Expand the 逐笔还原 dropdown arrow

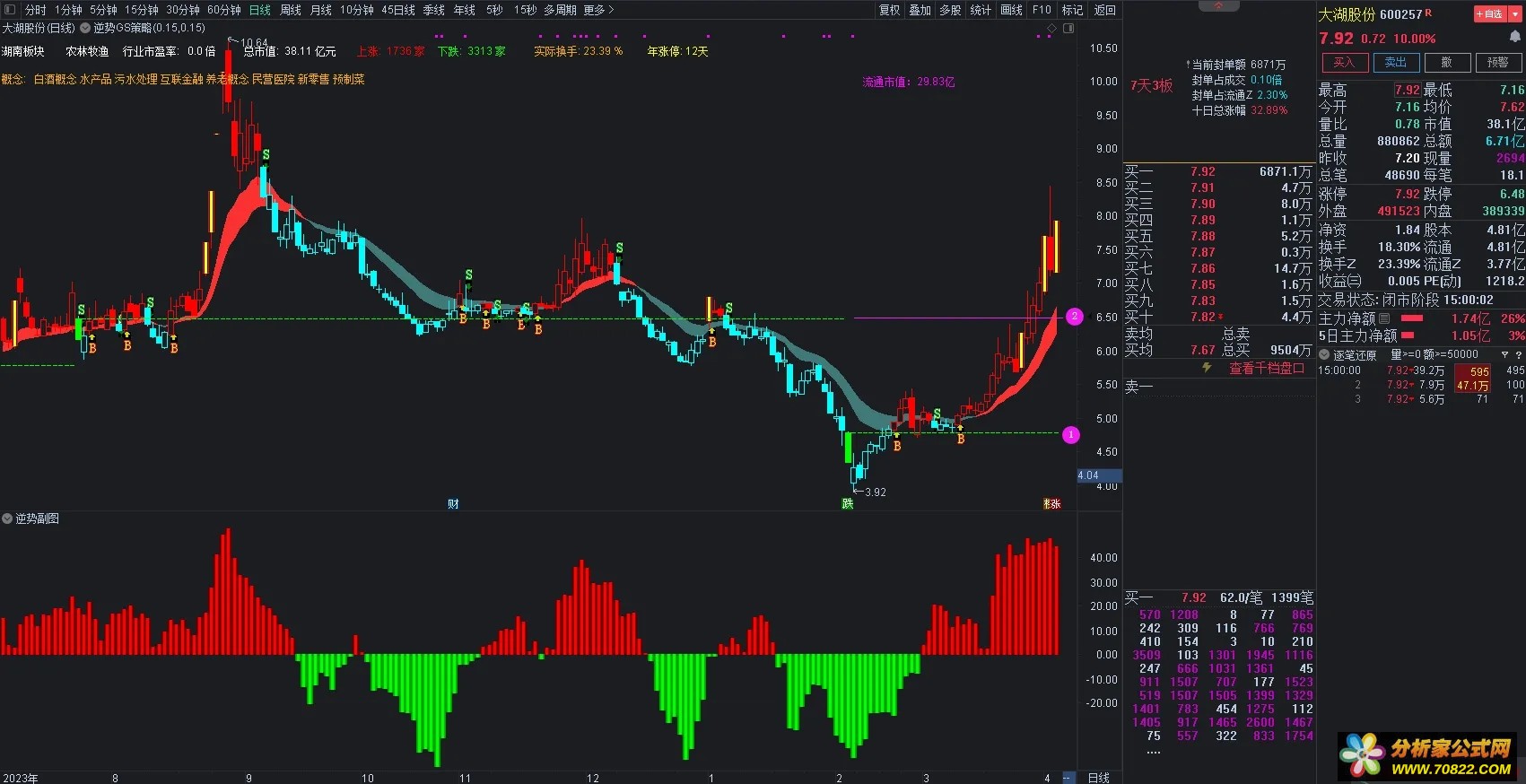pyautogui.click(x=1324, y=355)
